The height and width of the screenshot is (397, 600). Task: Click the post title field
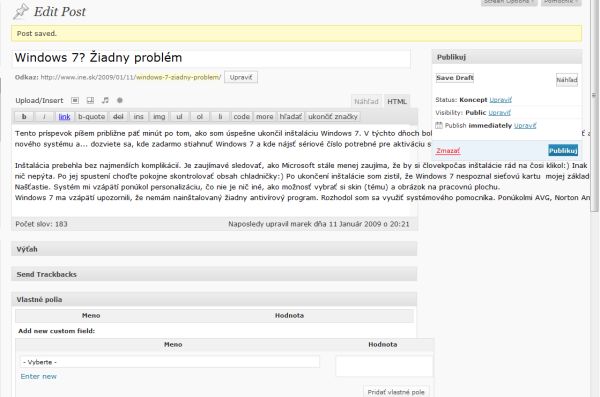click(211, 58)
